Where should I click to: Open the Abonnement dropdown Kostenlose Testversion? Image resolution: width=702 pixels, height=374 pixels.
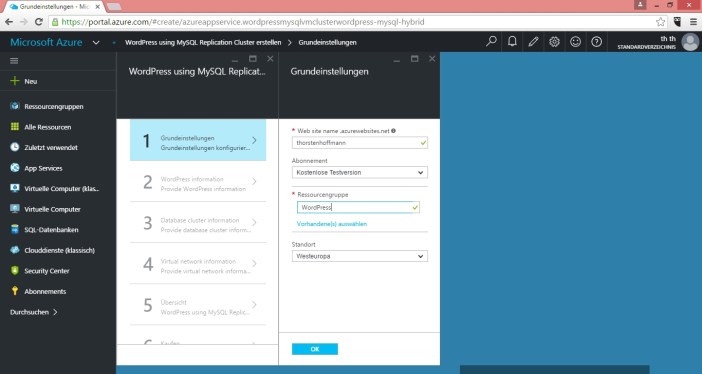pos(360,172)
